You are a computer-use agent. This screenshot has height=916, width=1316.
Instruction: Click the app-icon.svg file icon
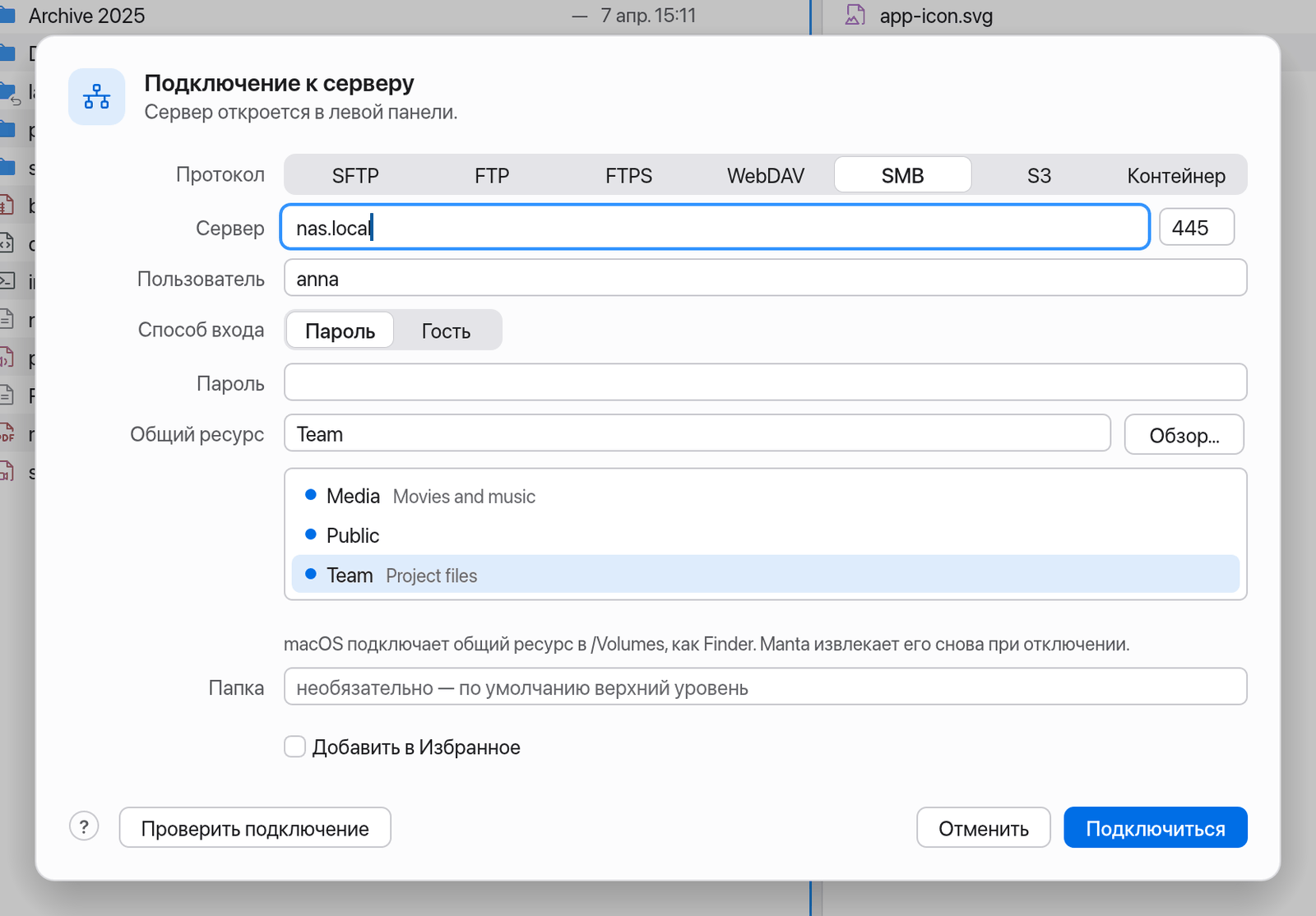click(855, 15)
